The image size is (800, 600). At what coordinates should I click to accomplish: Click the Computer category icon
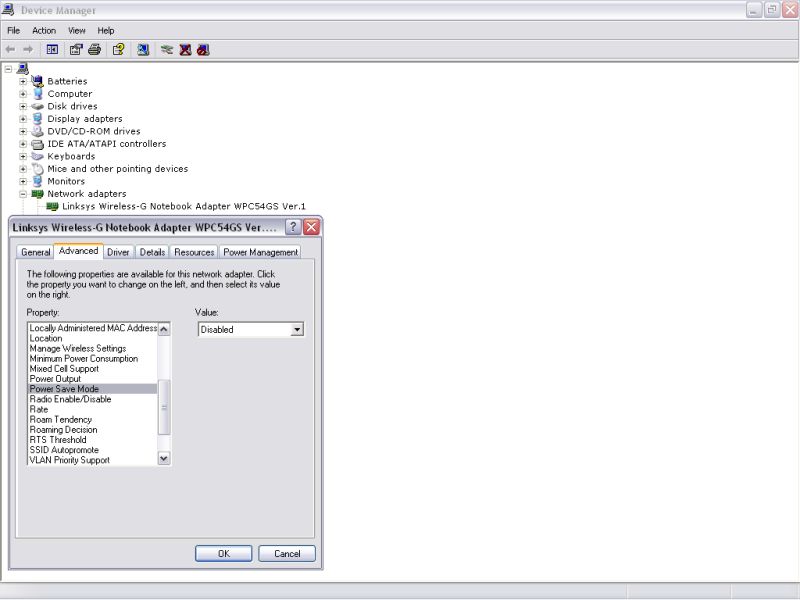38,93
